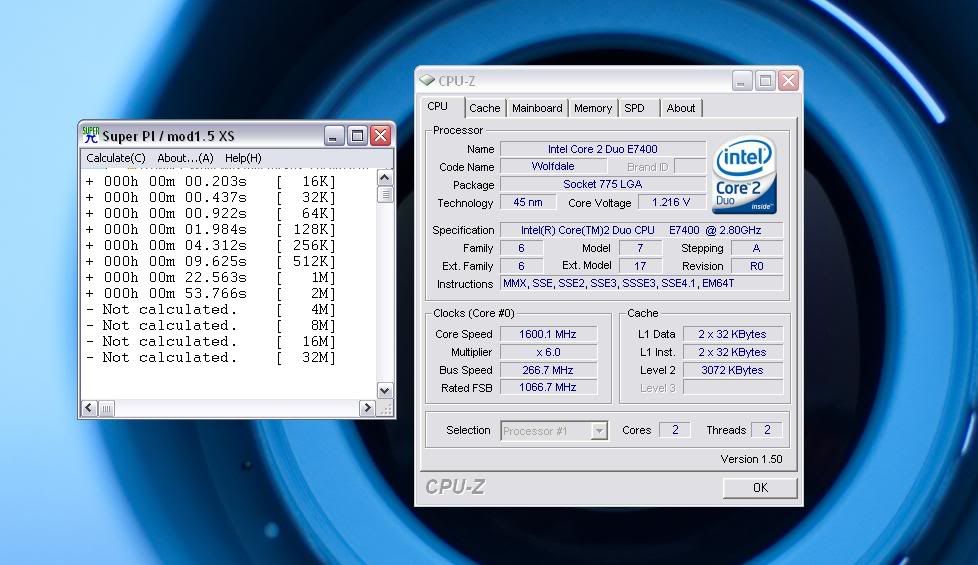The image size is (978, 565).
Task: Click the window resize grip in Super PI
Action: (385, 408)
